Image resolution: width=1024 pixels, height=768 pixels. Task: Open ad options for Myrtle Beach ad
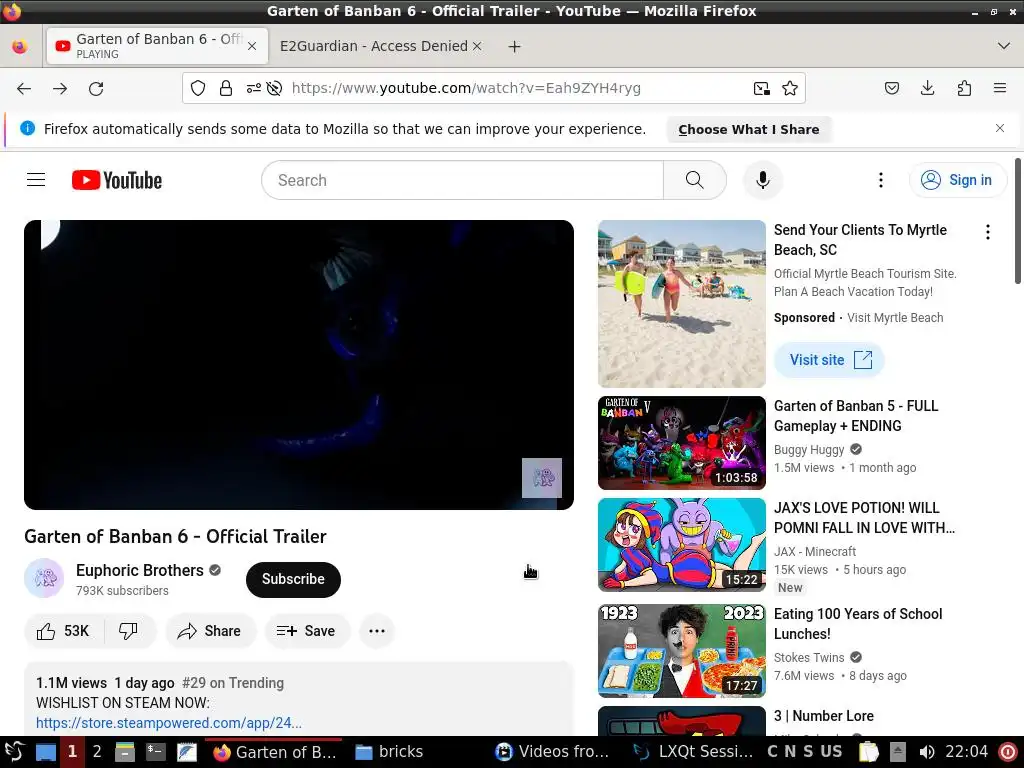click(x=987, y=232)
